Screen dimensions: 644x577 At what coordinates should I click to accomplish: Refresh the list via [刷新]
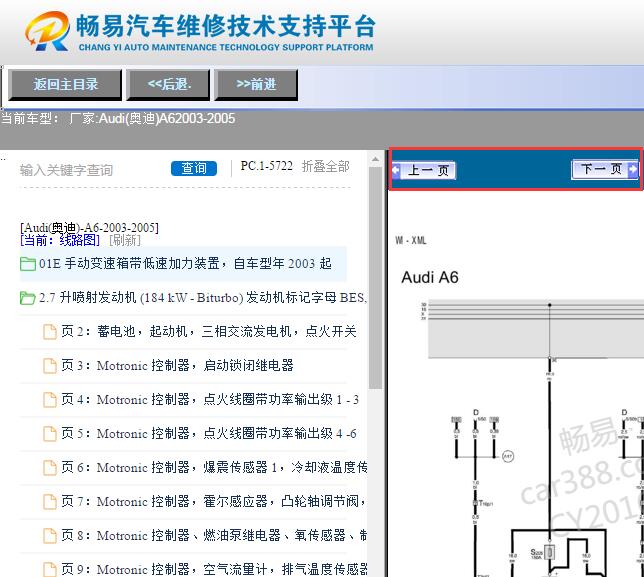[x=125, y=240]
